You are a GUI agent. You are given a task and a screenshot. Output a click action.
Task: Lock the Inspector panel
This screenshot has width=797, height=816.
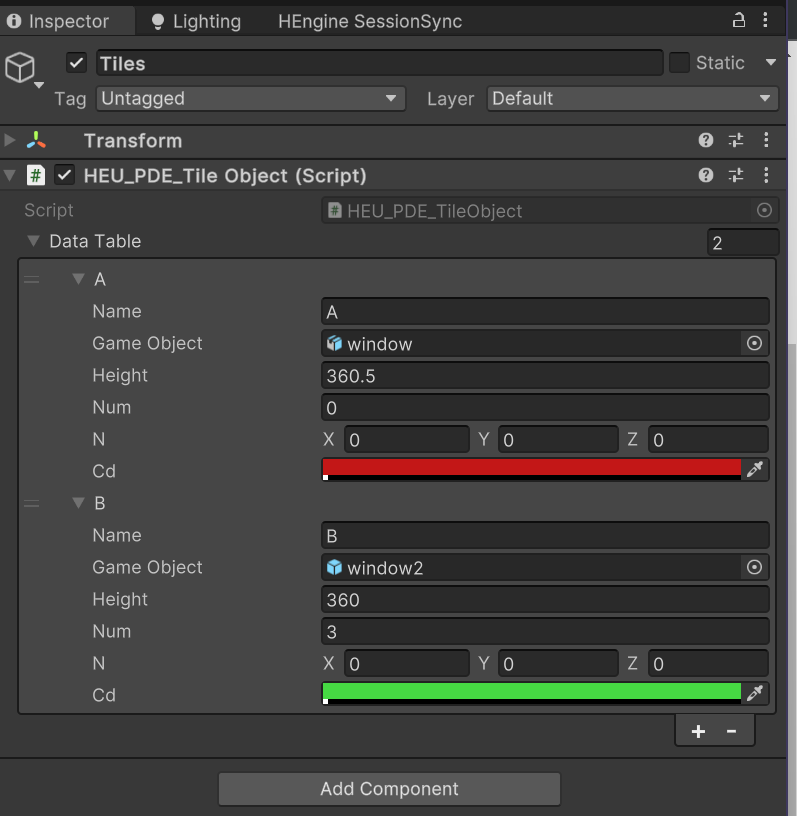pos(738,20)
